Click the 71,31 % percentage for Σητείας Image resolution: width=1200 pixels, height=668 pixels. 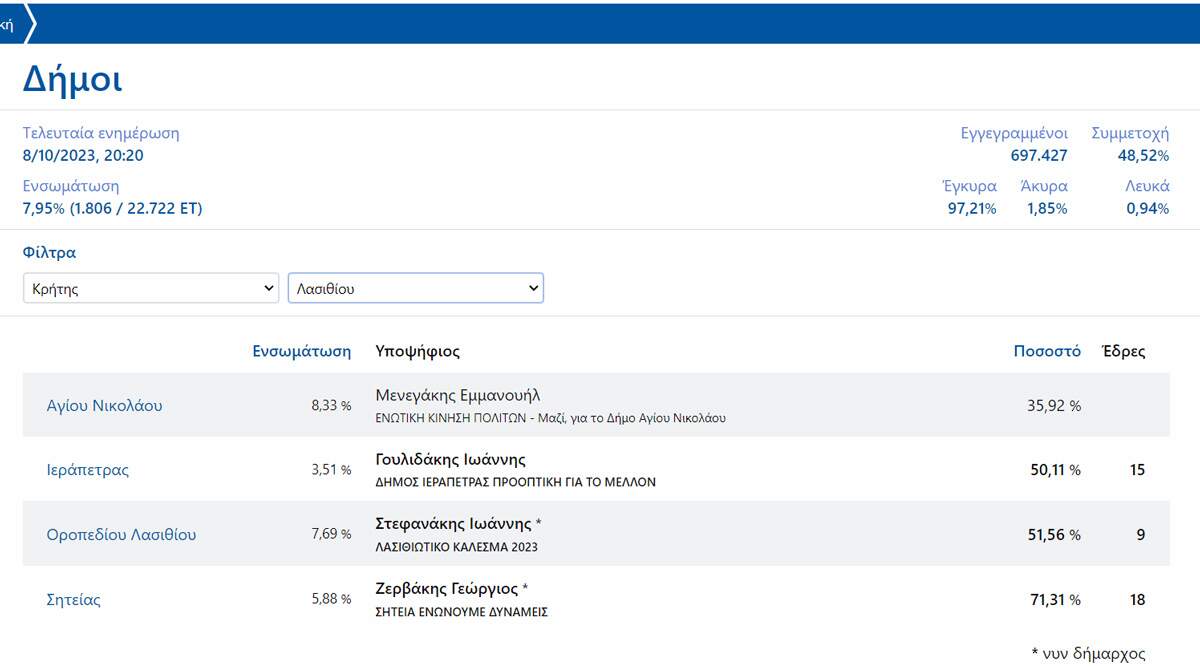(1055, 600)
